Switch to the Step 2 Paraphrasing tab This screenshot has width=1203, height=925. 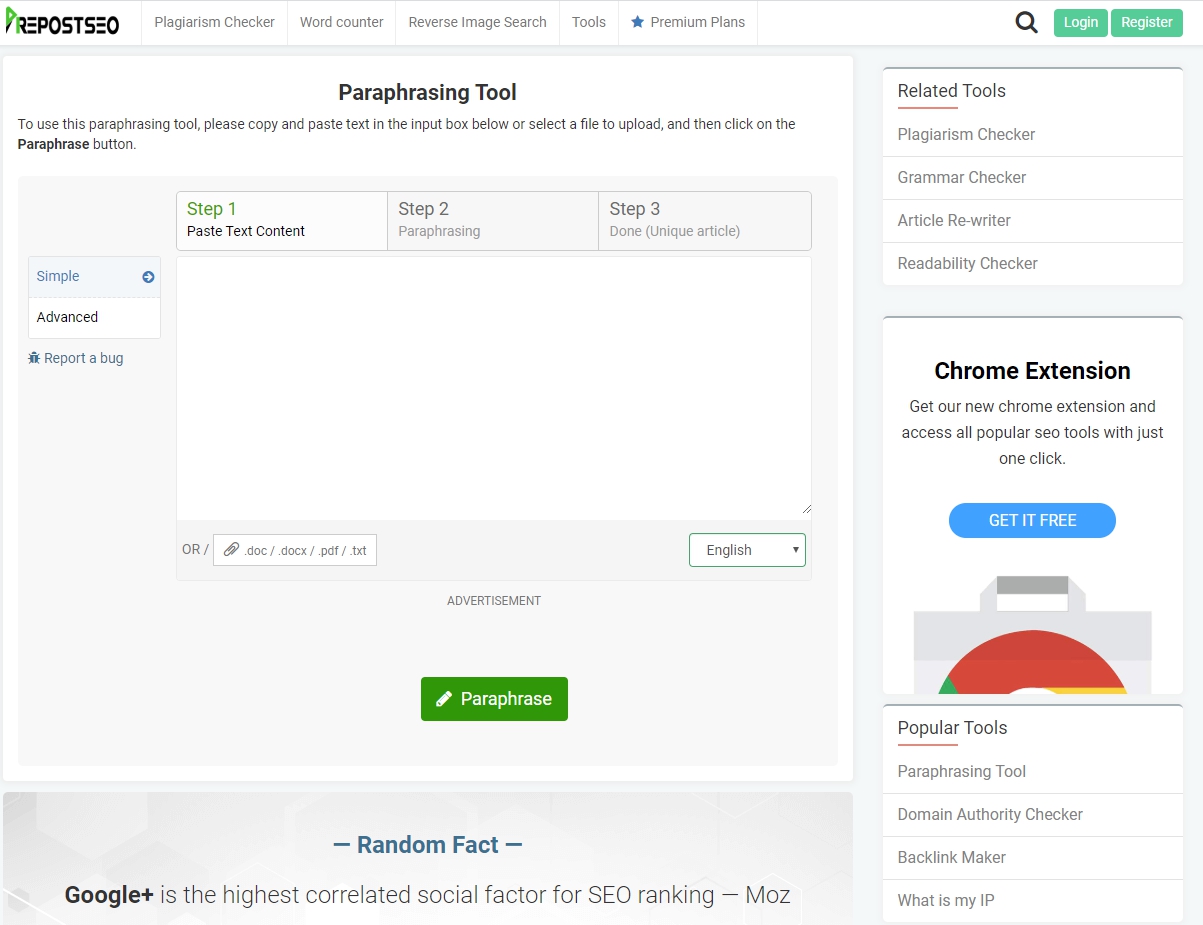[x=492, y=220]
